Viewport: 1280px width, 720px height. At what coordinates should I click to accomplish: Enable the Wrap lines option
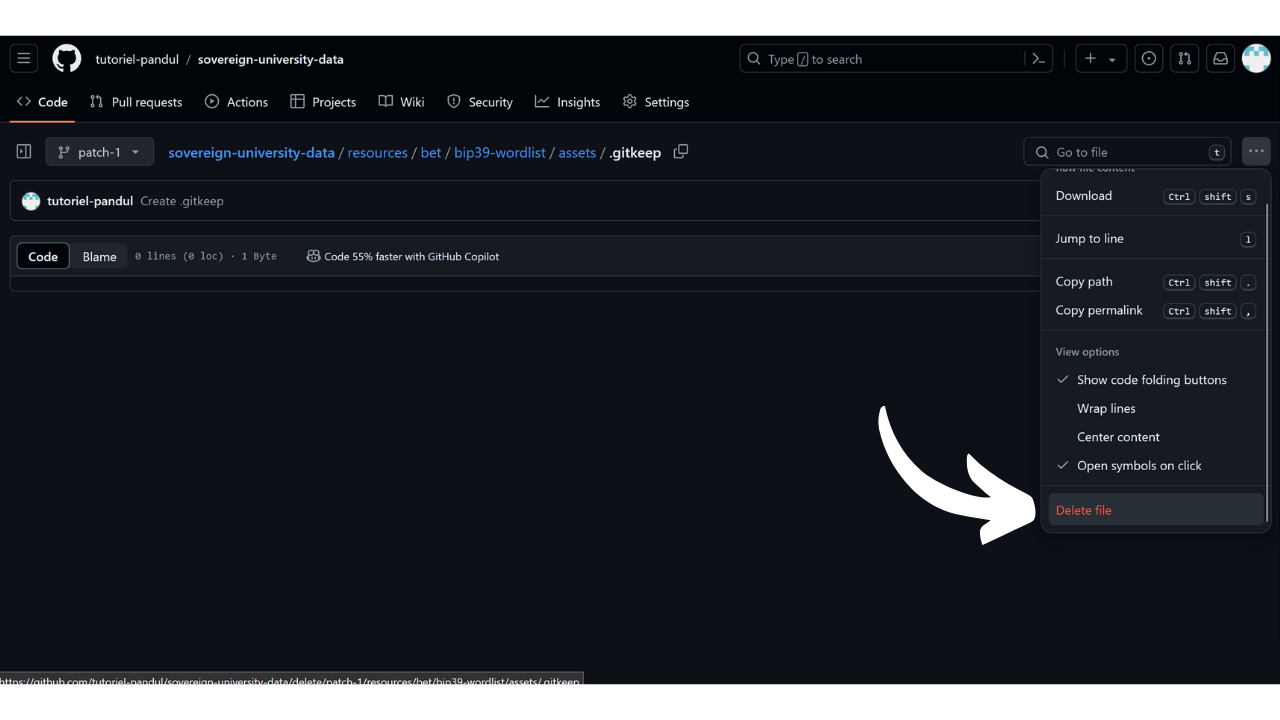[x=1106, y=408]
